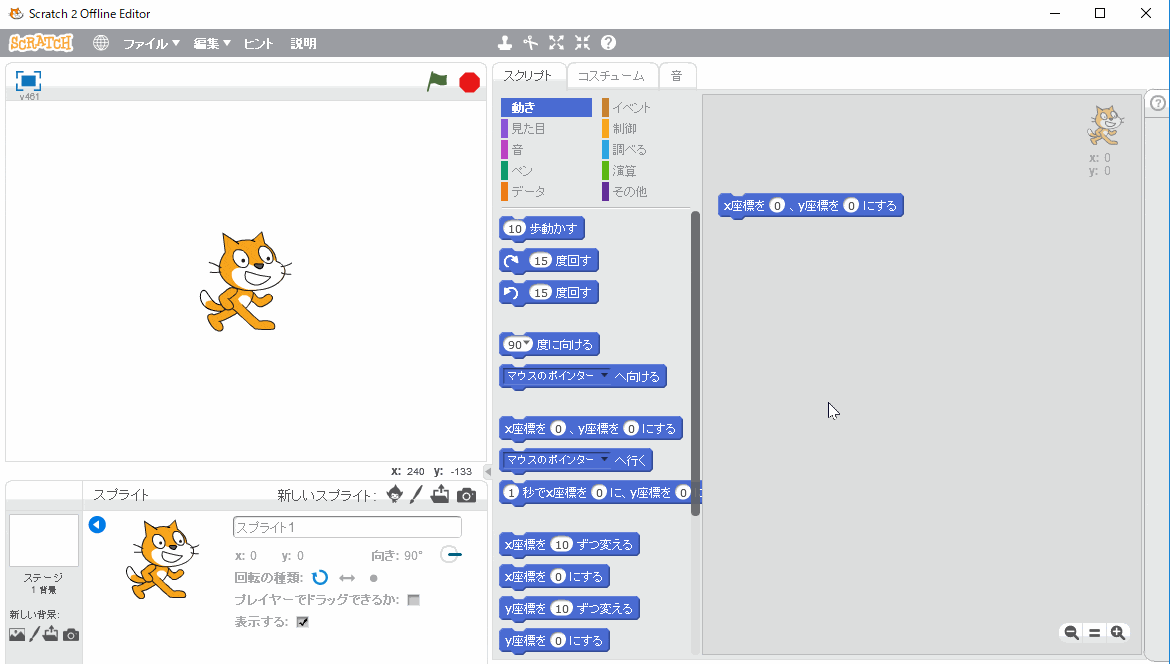This screenshot has height=664, width=1170.
Task: Click the 10 value in x座標を ずつ変える block
Action: [562, 545]
